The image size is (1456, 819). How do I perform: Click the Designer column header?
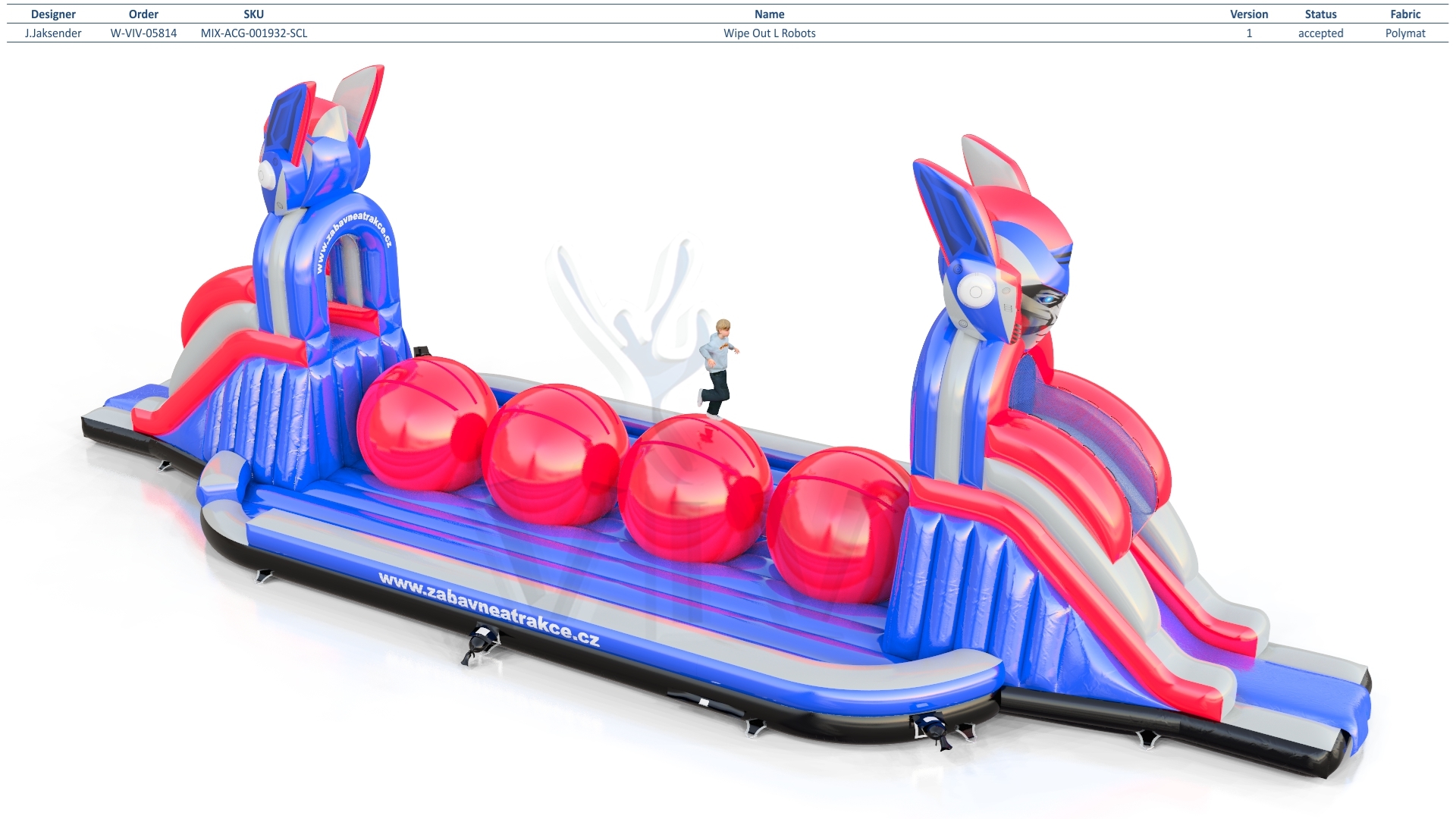pos(53,14)
